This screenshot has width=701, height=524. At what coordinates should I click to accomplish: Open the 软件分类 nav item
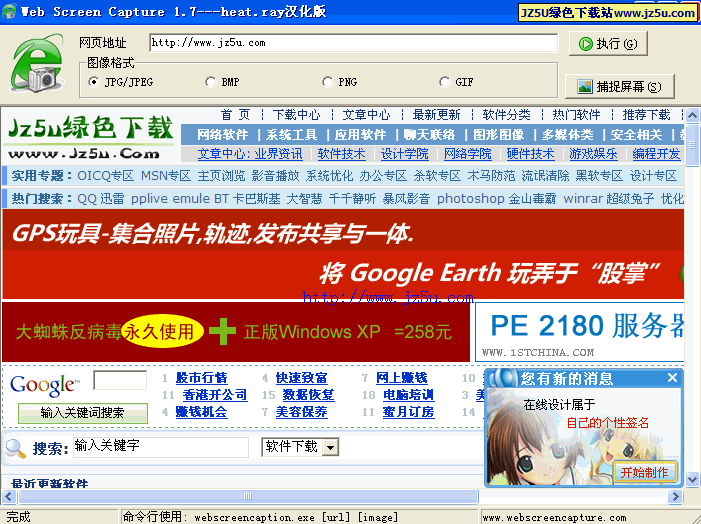(506, 115)
